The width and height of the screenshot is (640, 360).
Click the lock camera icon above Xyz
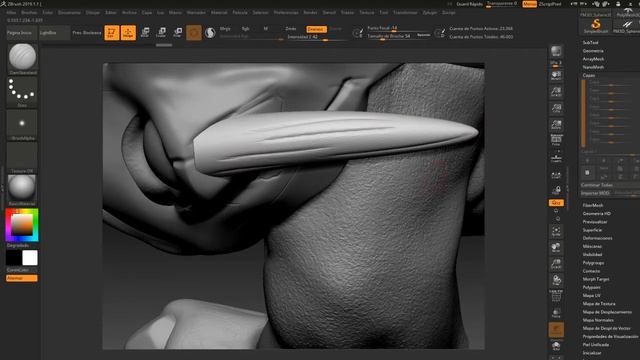[x=556, y=190]
